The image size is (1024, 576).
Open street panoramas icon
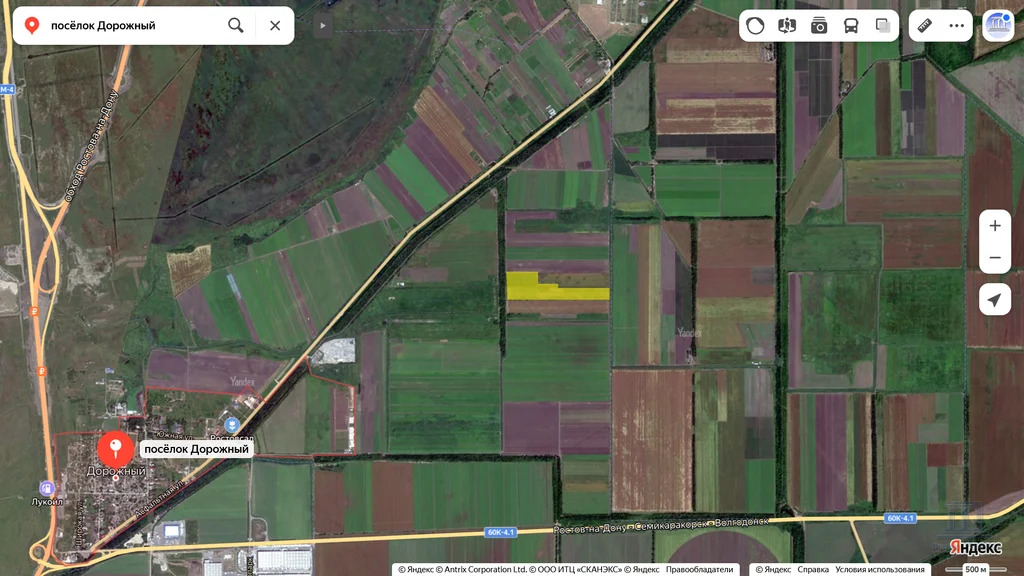click(788, 26)
